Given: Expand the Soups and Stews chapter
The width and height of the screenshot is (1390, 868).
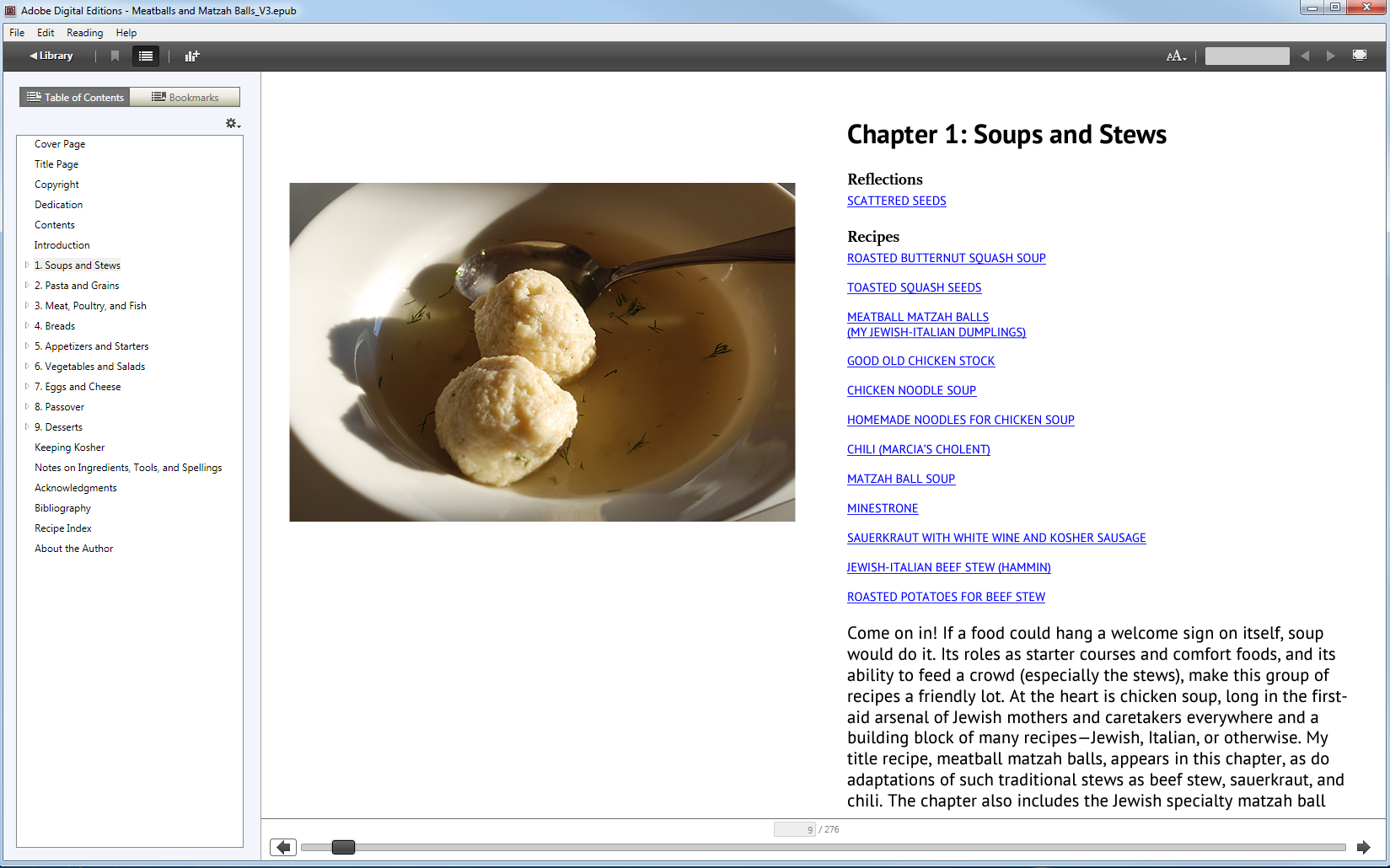Looking at the screenshot, I should [x=27, y=265].
